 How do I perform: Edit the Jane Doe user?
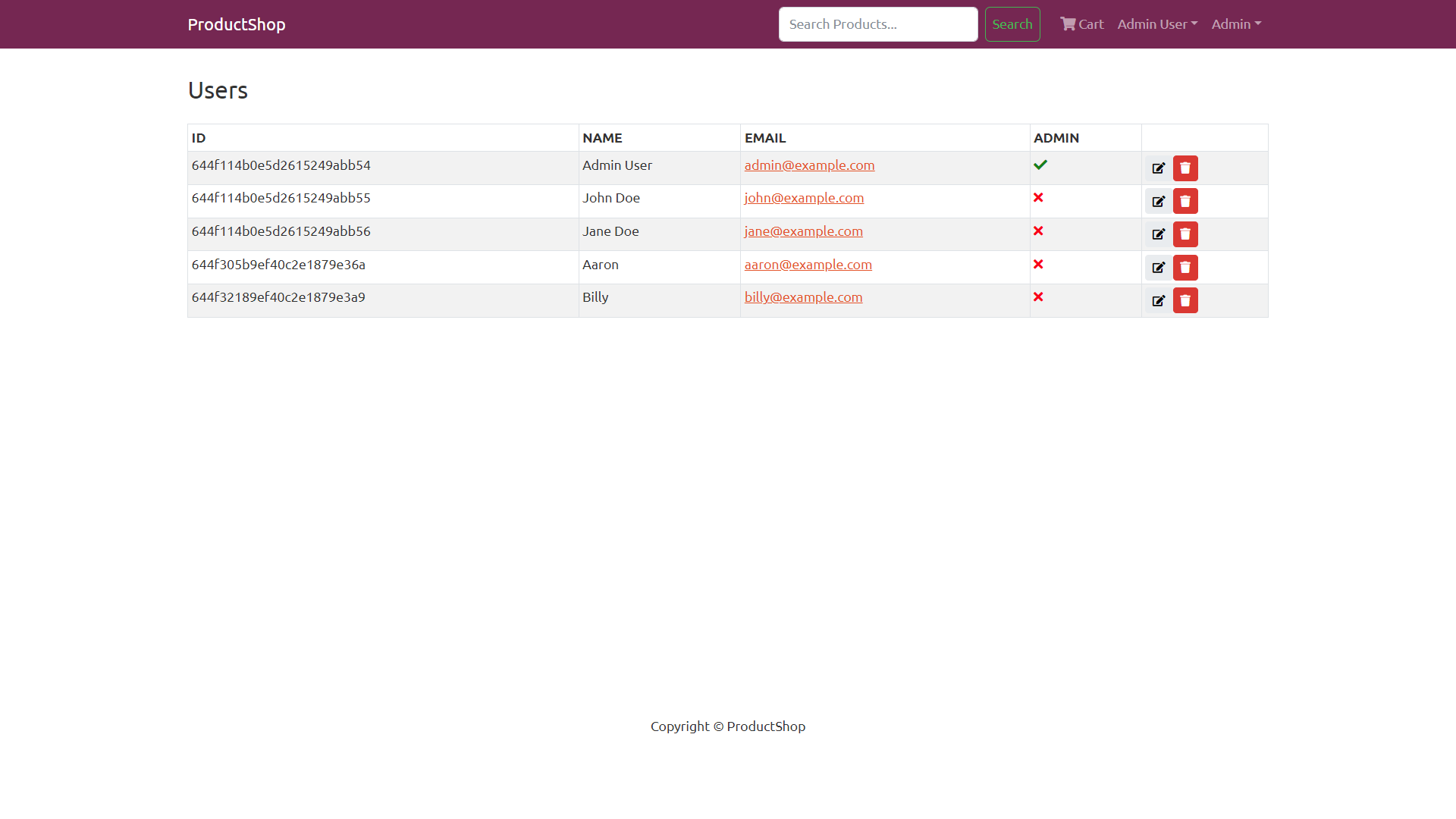click(1158, 234)
